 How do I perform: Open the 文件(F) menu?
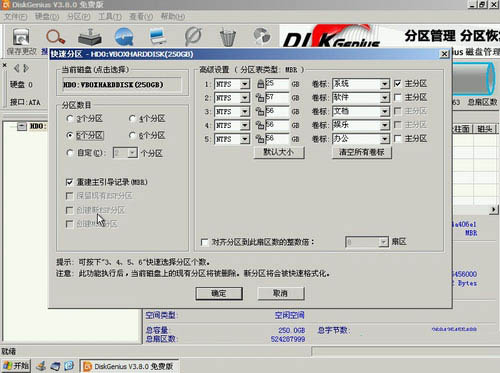[15, 16]
